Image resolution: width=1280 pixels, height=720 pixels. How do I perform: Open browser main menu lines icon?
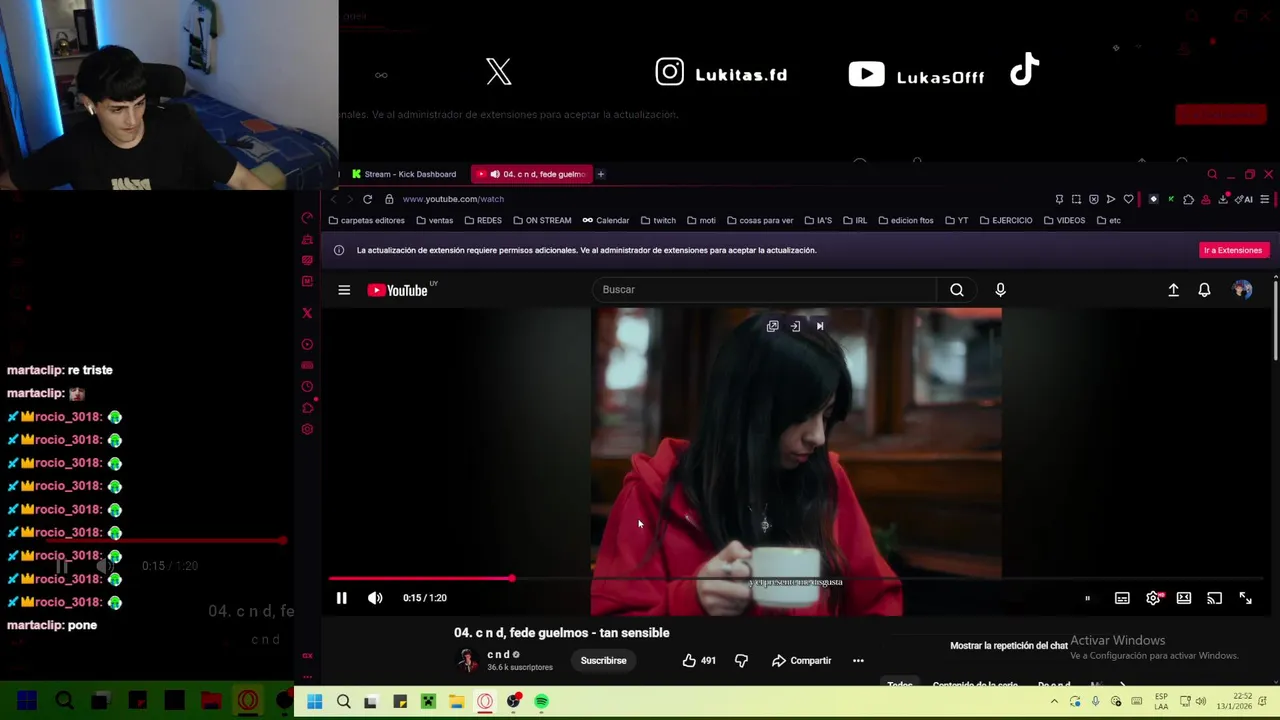pos(1264,199)
